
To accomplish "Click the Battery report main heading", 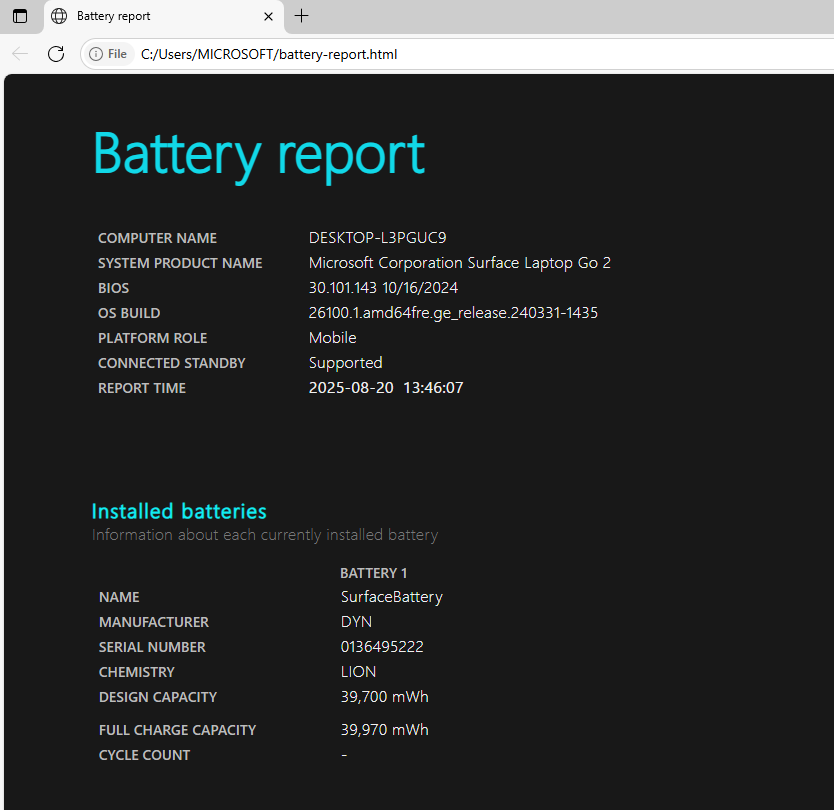I will click(259, 154).
